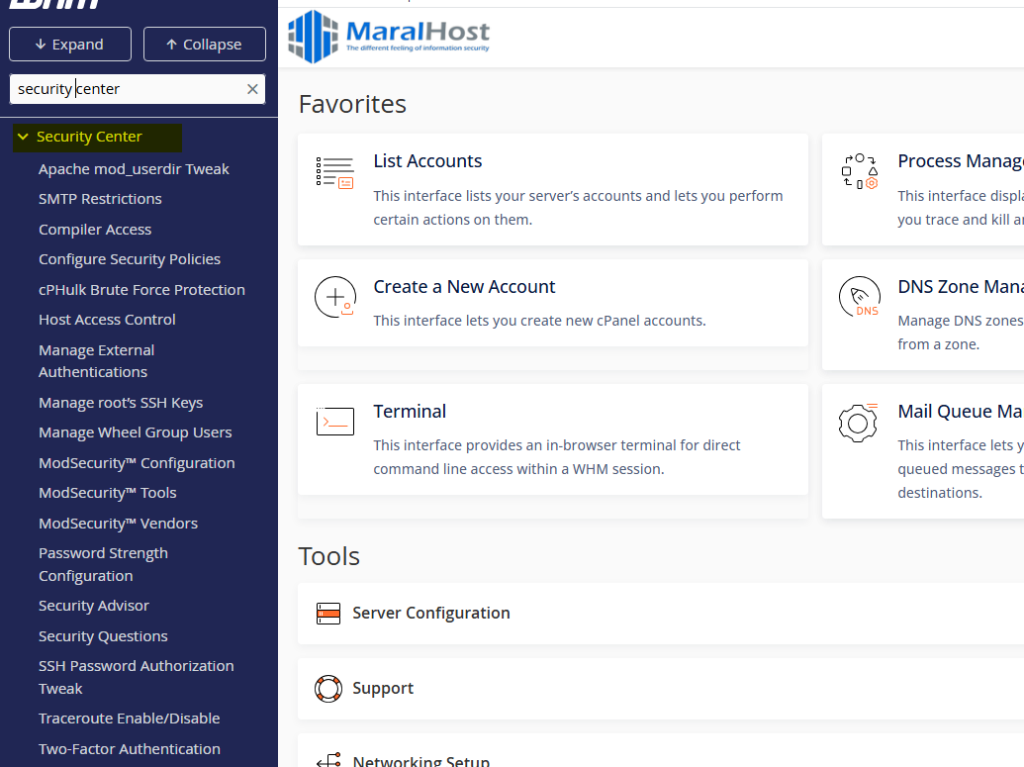Click the MaralHost logo
1024x767 pixels.
point(389,37)
